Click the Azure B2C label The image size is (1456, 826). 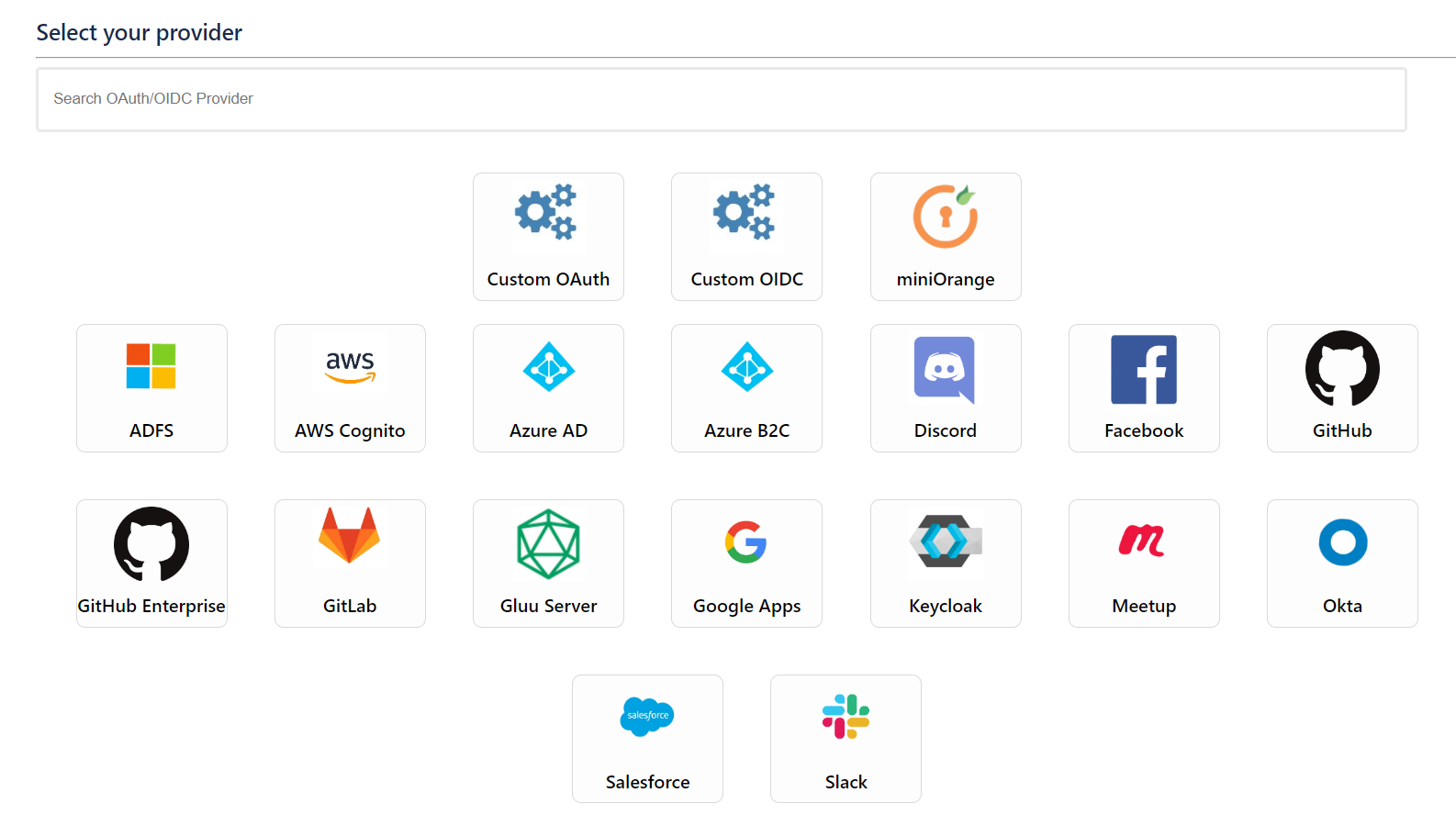[746, 430]
